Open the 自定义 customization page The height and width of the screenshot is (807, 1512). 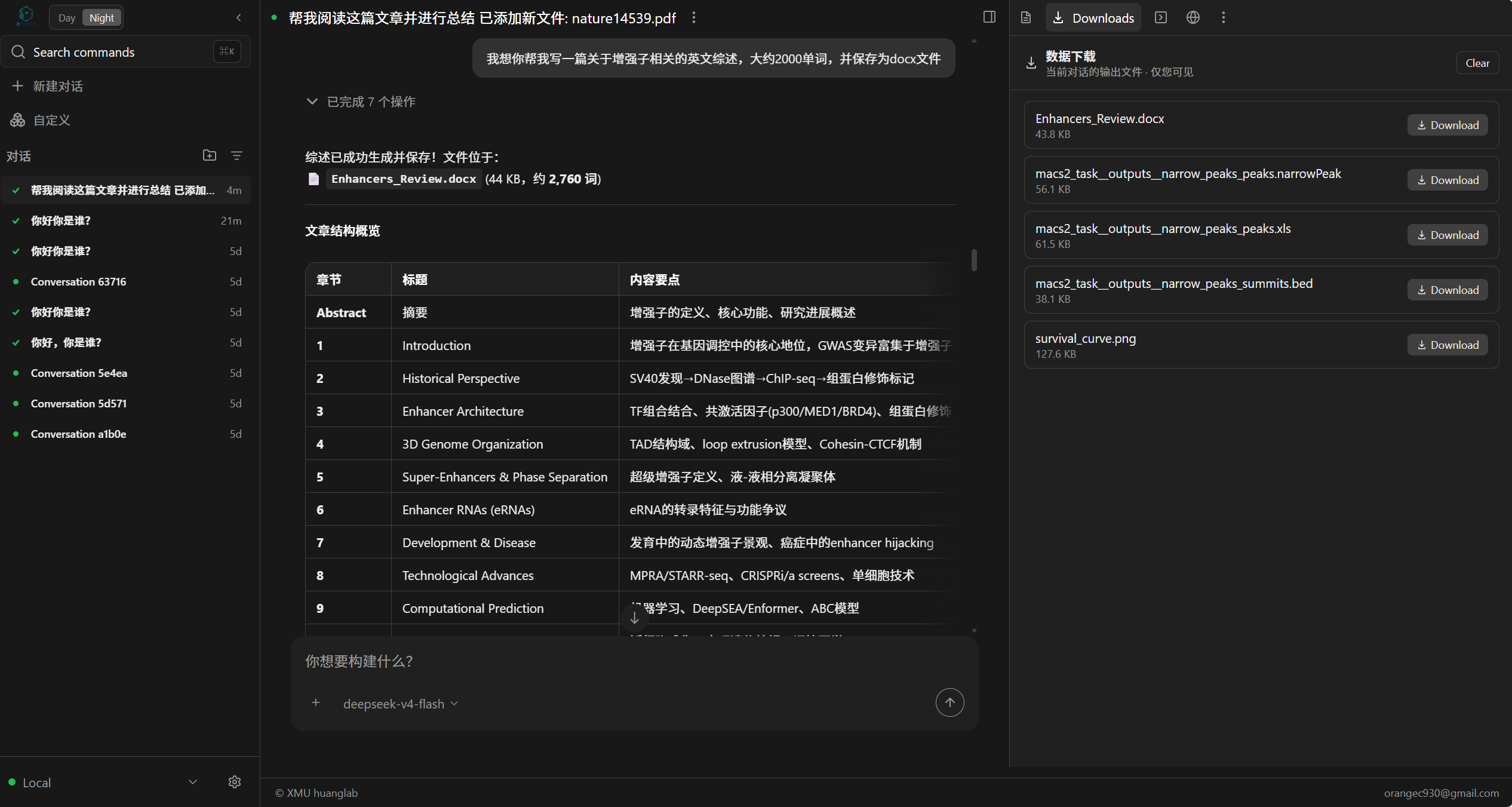126,120
